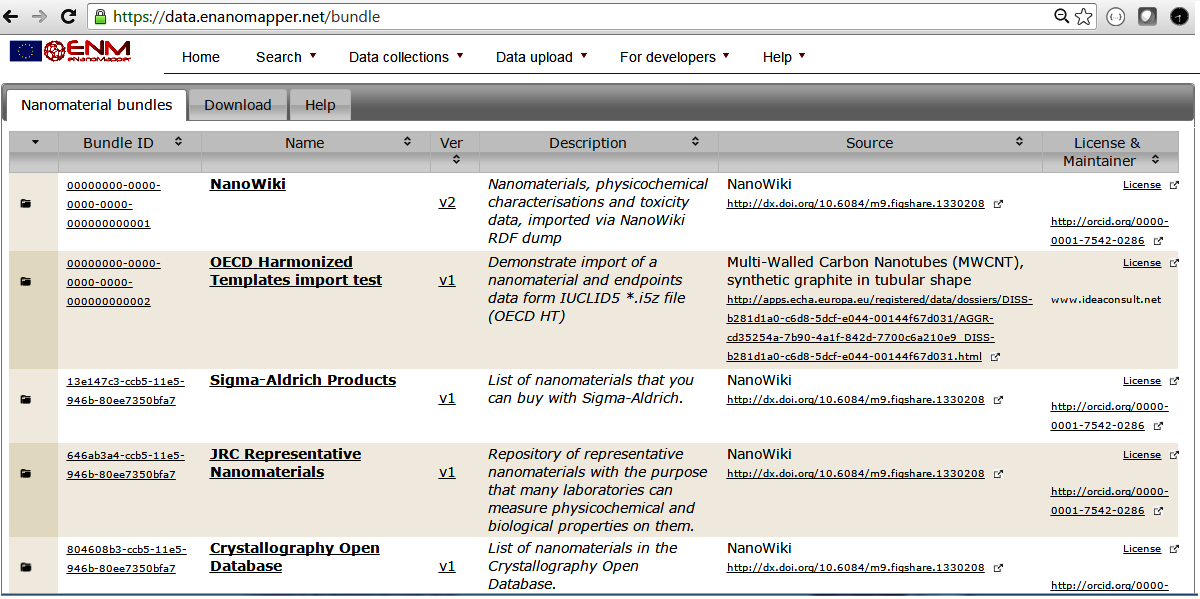
Task: Expand the For developers menu
Action: point(675,57)
